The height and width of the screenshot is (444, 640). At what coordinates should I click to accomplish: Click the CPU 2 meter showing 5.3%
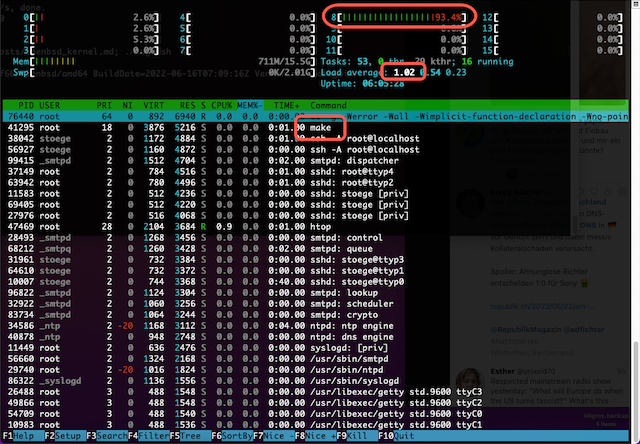point(91,39)
